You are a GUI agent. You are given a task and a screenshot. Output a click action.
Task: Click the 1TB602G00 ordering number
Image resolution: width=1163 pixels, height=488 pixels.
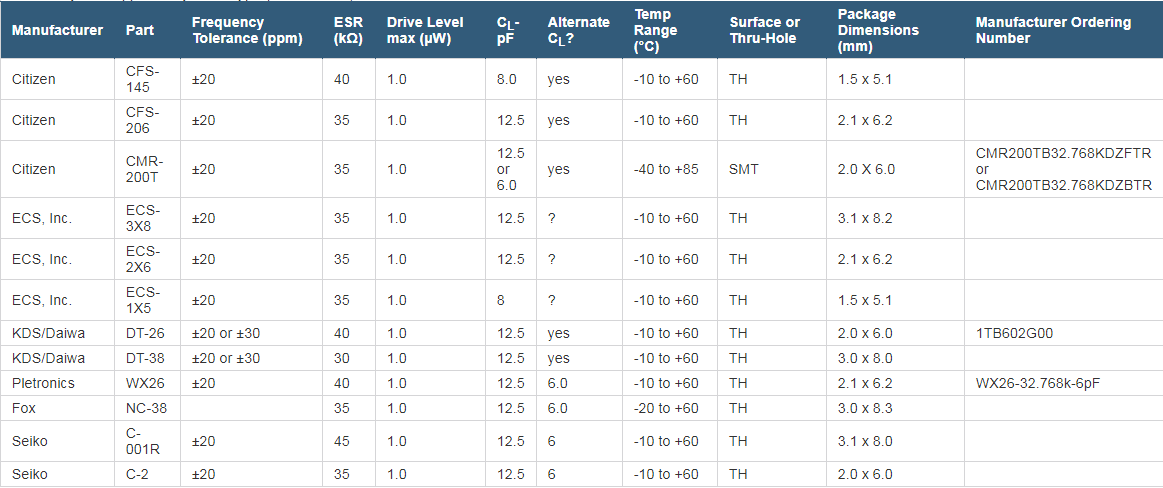point(1014,333)
